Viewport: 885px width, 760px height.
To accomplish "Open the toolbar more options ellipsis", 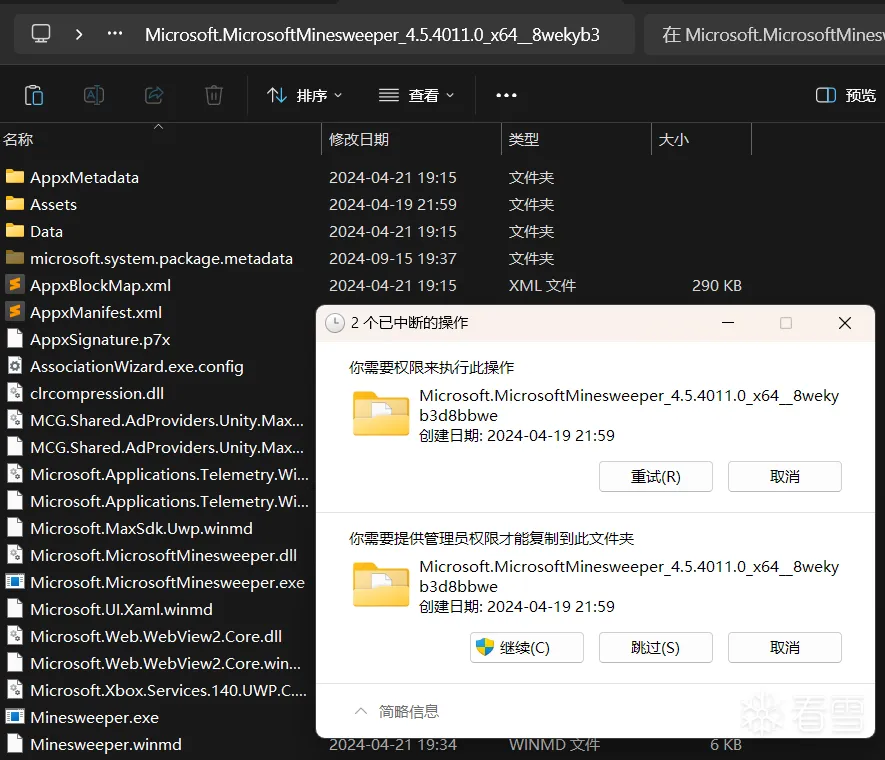I will [x=506, y=95].
